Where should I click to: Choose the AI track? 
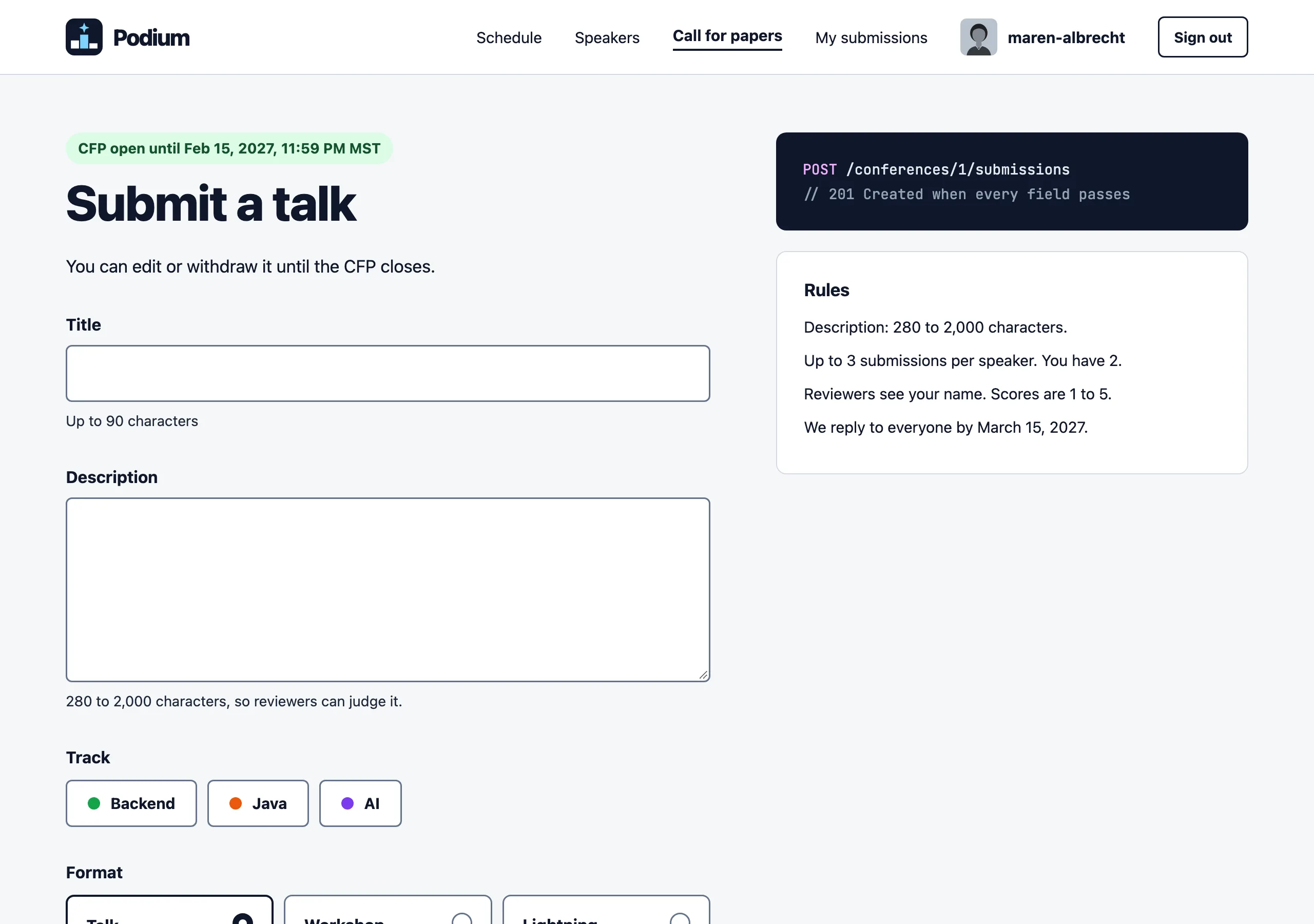[360, 803]
